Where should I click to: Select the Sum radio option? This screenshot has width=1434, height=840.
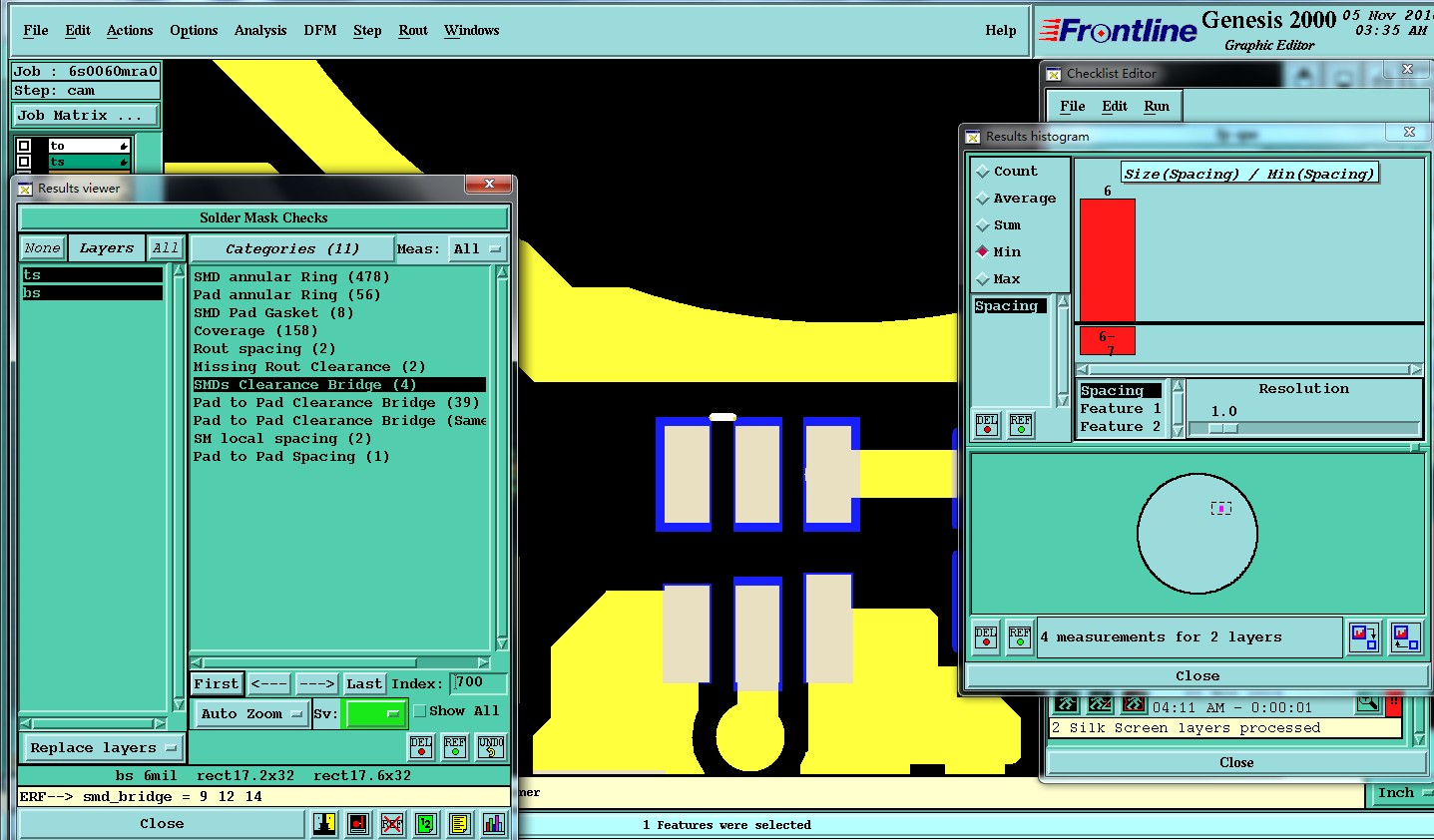click(983, 225)
